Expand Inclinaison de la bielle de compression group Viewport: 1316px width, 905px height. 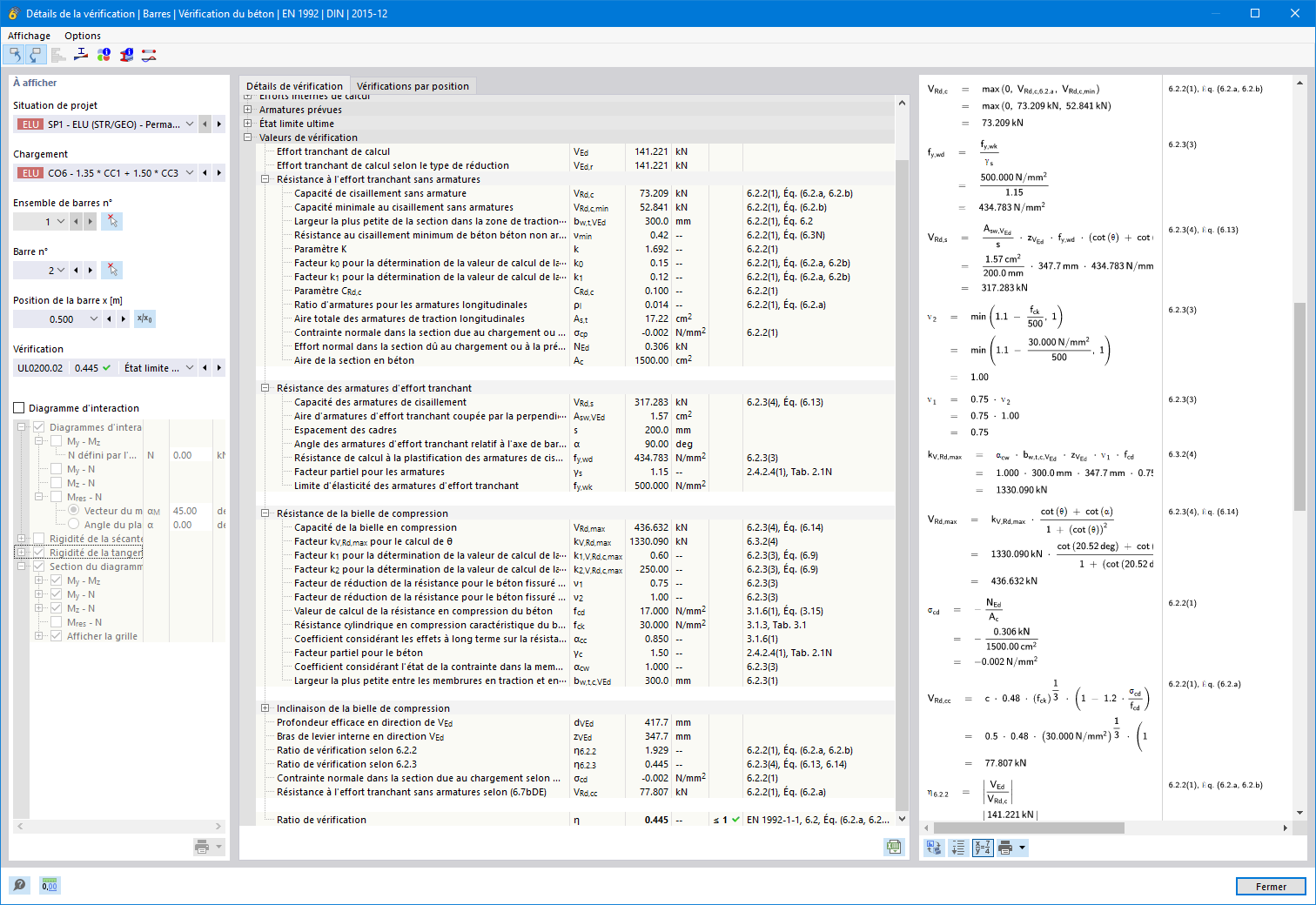[x=265, y=708]
